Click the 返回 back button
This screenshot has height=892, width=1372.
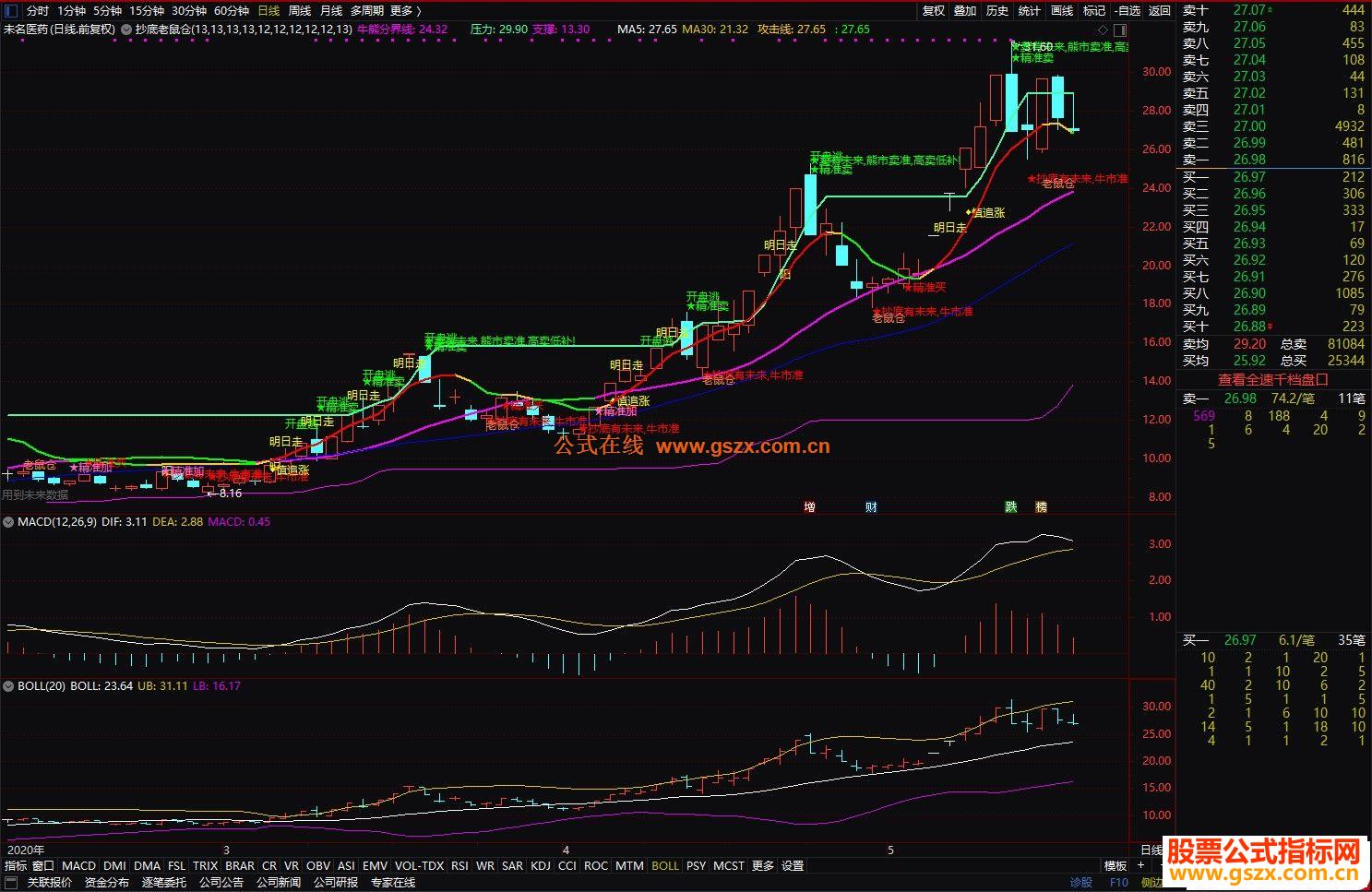point(1160,11)
